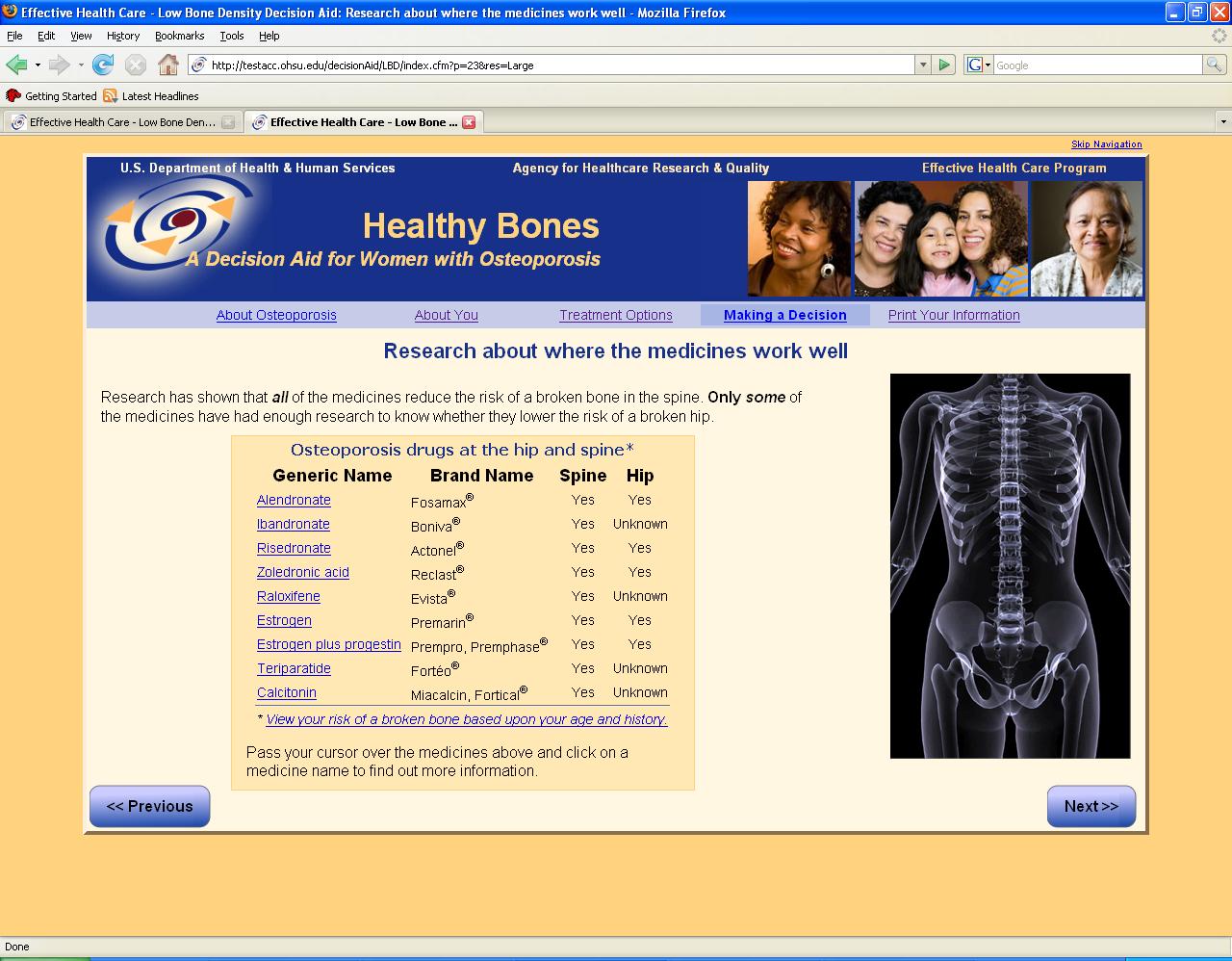Click the Forward arrow navigation icon
The width and height of the screenshot is (1232, 961).
point(60,65)
